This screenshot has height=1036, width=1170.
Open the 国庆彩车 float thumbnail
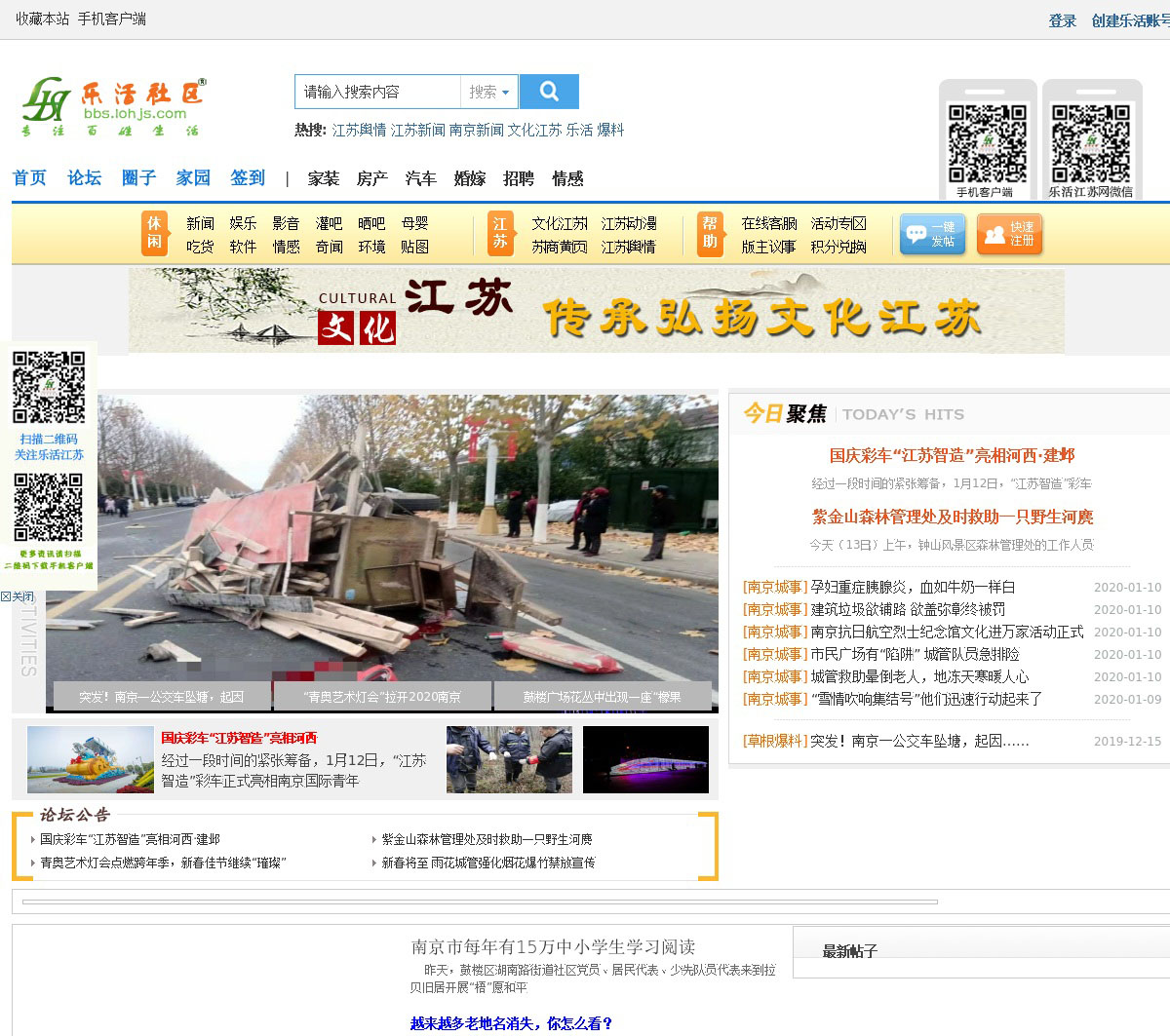[91, 759]
